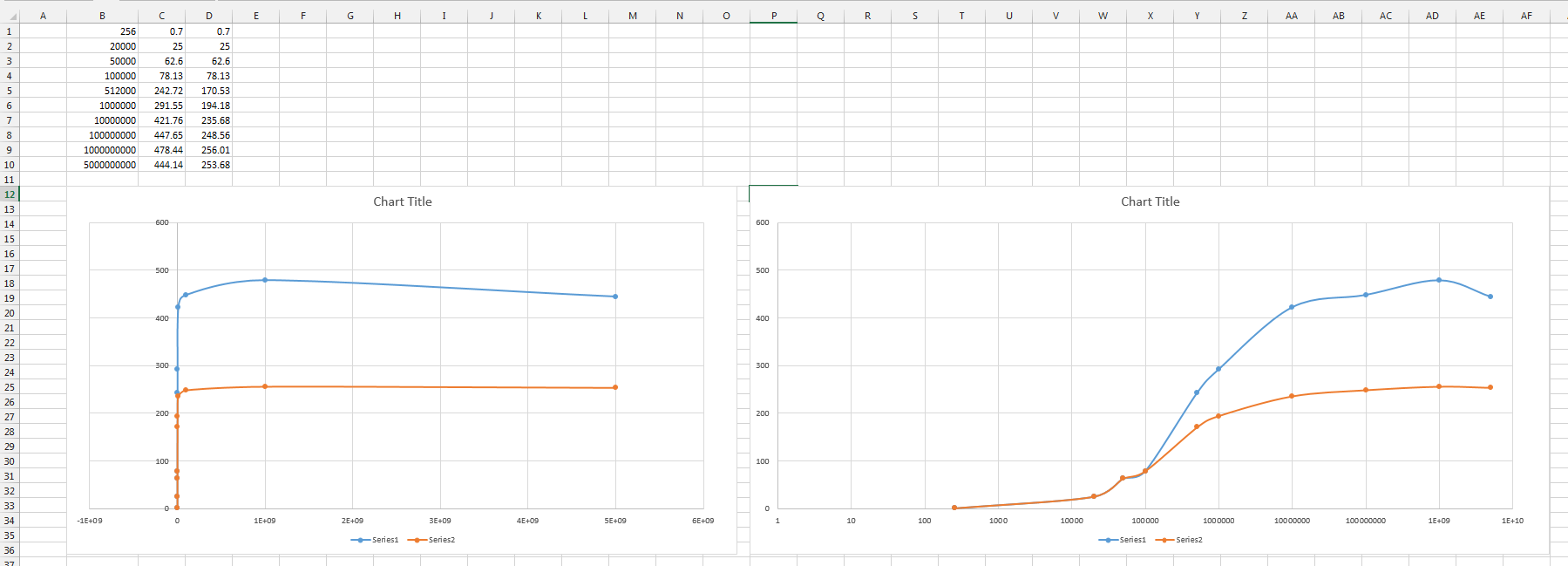Click cell containing 512000
Viewport: 1568px width, 566px height.
click(102, 91)
